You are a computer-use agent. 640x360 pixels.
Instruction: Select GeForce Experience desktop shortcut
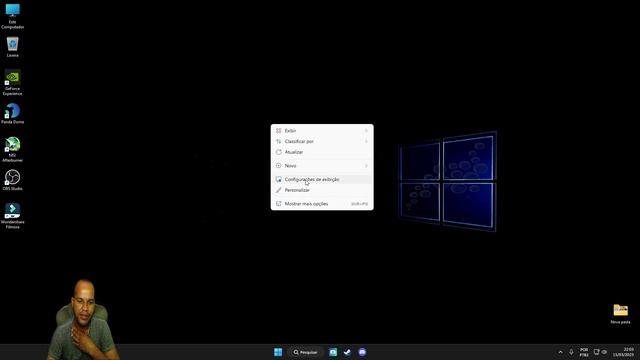13,83
